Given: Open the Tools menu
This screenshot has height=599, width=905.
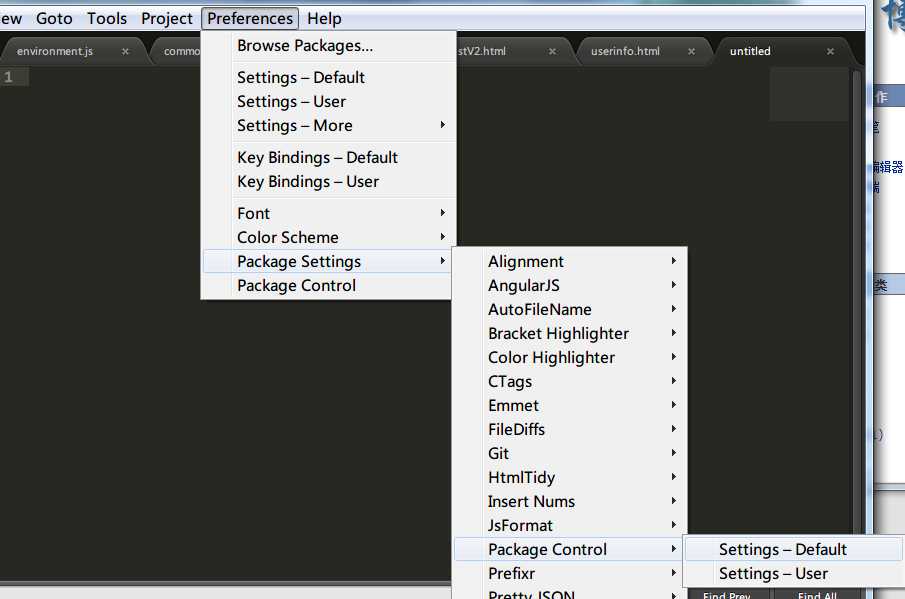Looking at the screenshot, I should click(107, 18).
